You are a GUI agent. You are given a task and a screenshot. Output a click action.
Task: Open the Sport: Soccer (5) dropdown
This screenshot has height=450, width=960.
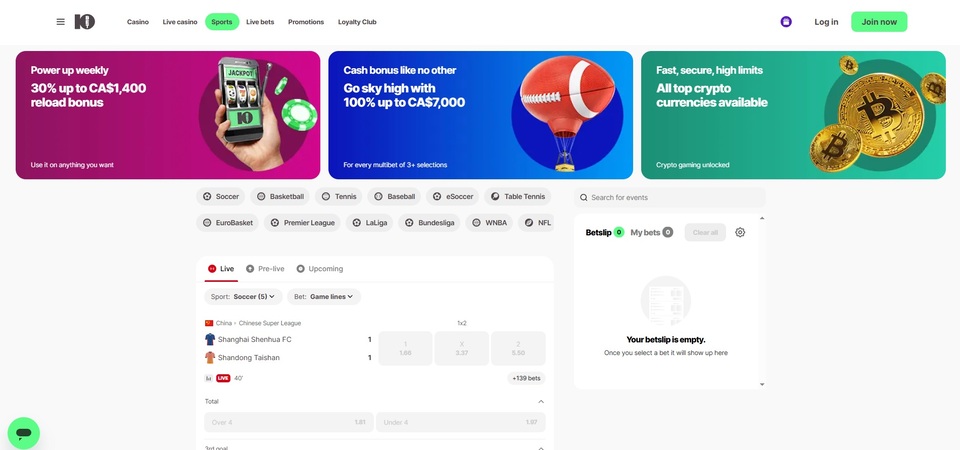pyautogui.click(x=243, y=297)
